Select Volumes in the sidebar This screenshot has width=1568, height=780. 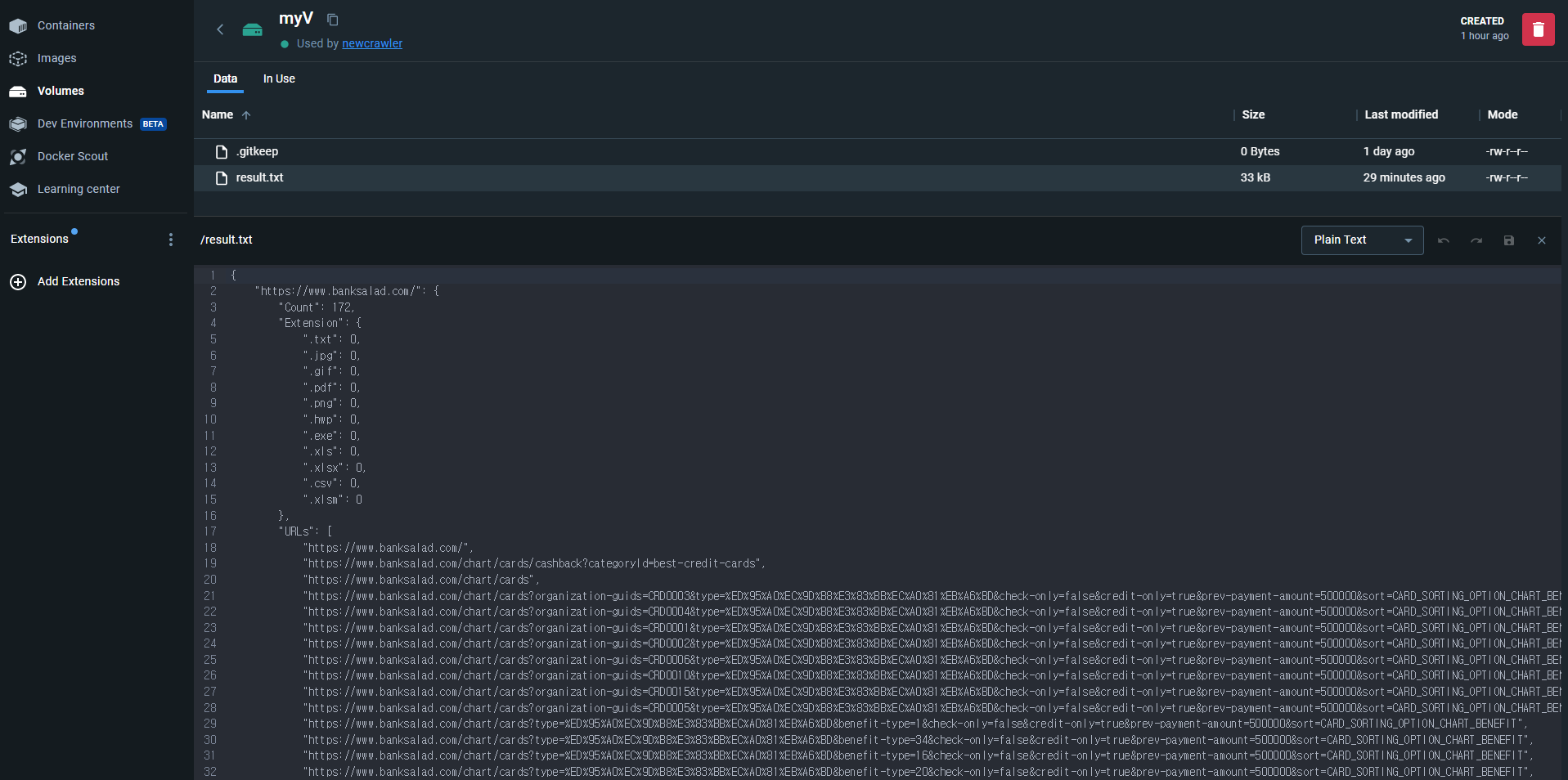coord(61,91)
